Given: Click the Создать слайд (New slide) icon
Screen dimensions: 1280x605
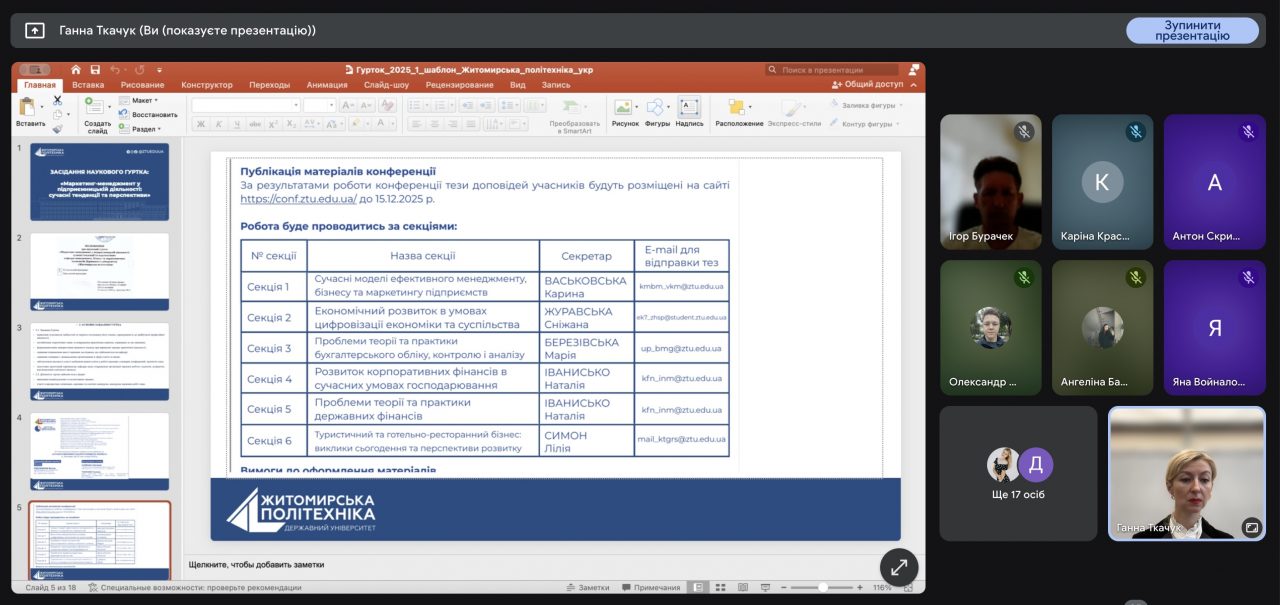Looking at the screenshot, I should [95, 108].
